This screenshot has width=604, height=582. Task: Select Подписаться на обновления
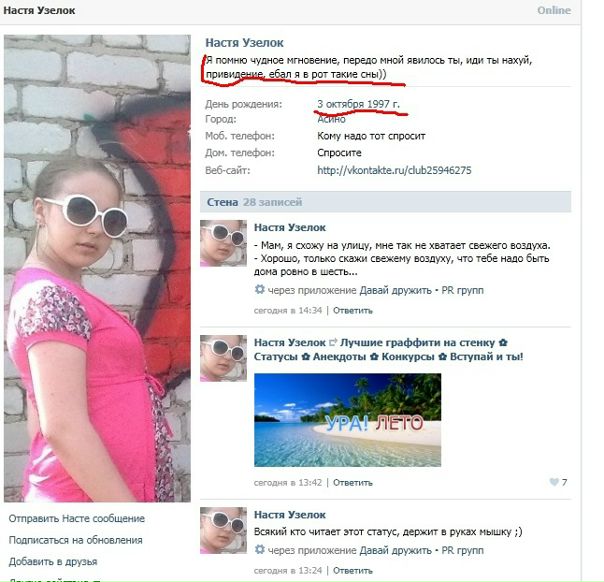point(76,540)
